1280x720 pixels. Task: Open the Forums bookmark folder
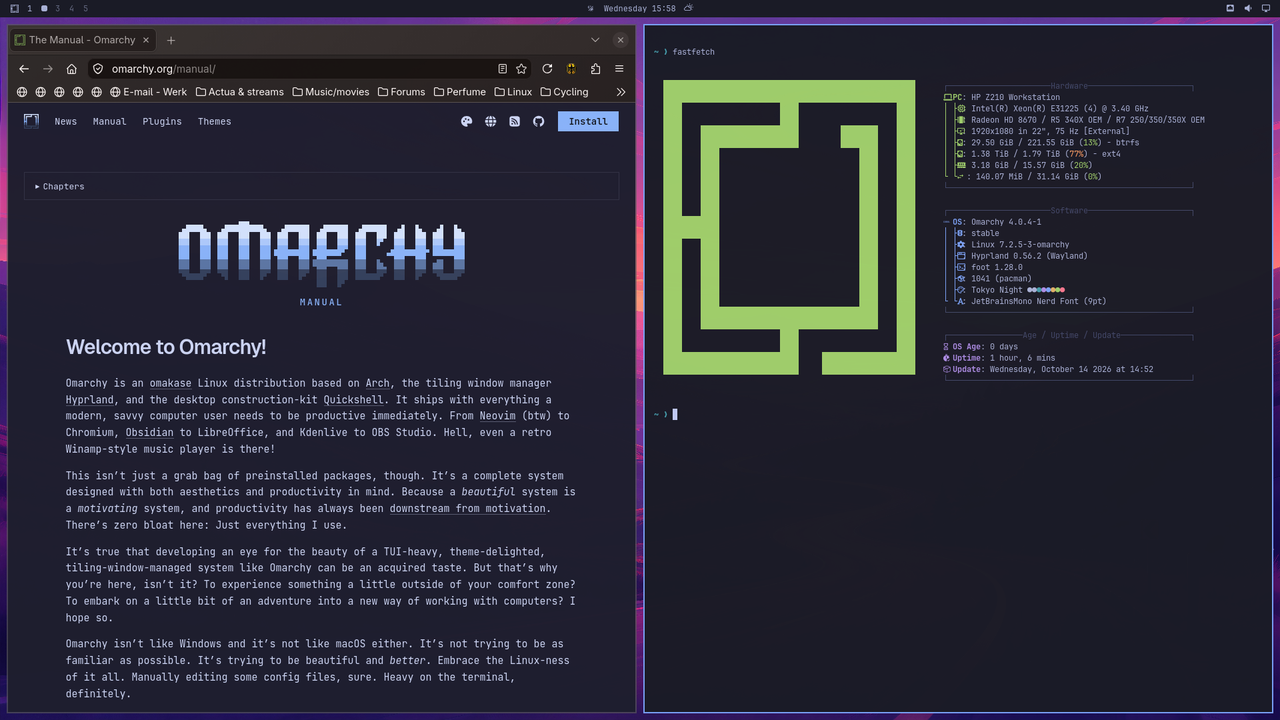(x=401, y=92)
